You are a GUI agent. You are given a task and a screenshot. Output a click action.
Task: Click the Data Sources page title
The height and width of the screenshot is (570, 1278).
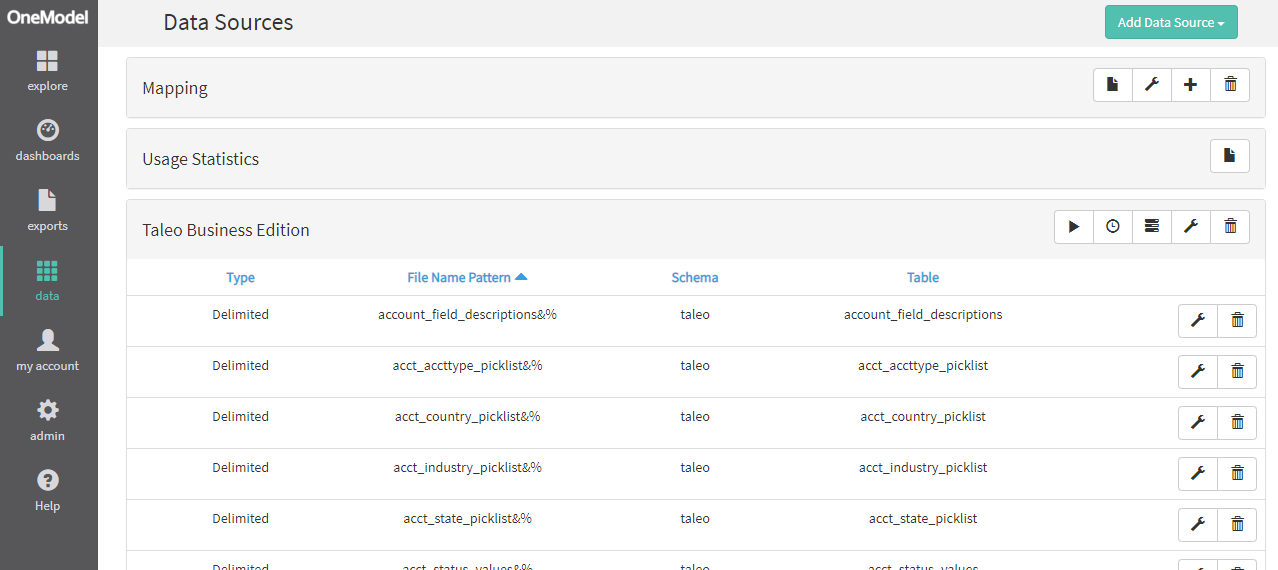(228, 22)
